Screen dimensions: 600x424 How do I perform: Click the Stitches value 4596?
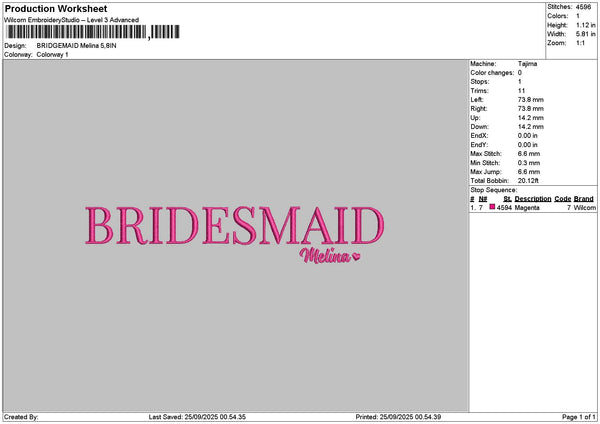583,7
